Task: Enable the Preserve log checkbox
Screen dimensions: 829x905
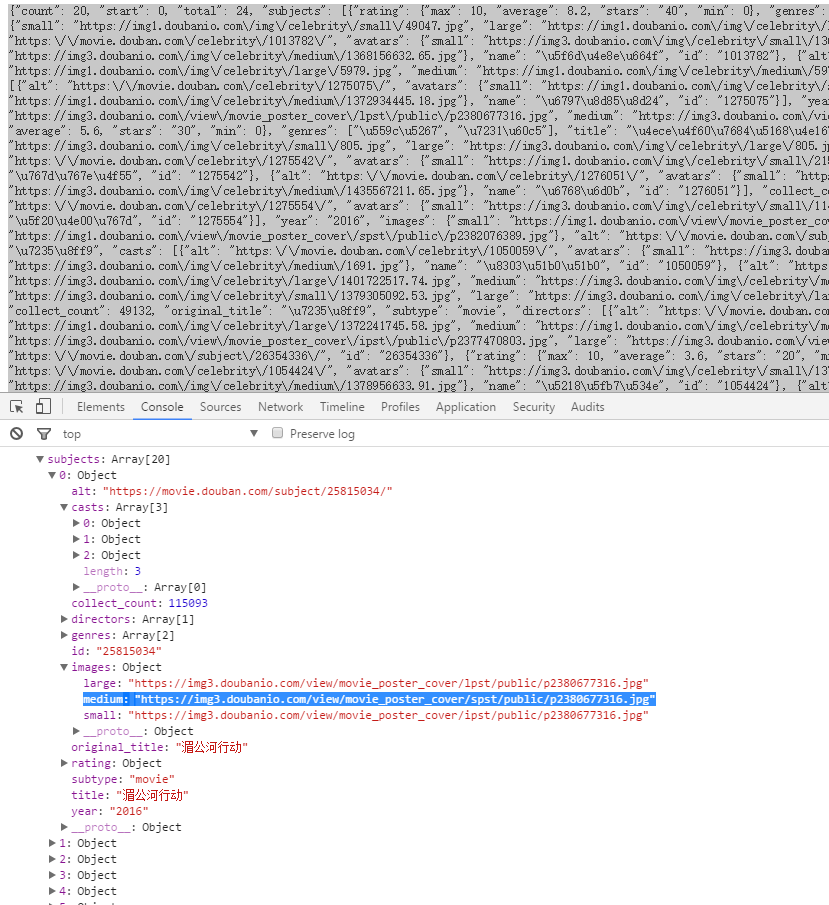Action: tap(280, 434)
